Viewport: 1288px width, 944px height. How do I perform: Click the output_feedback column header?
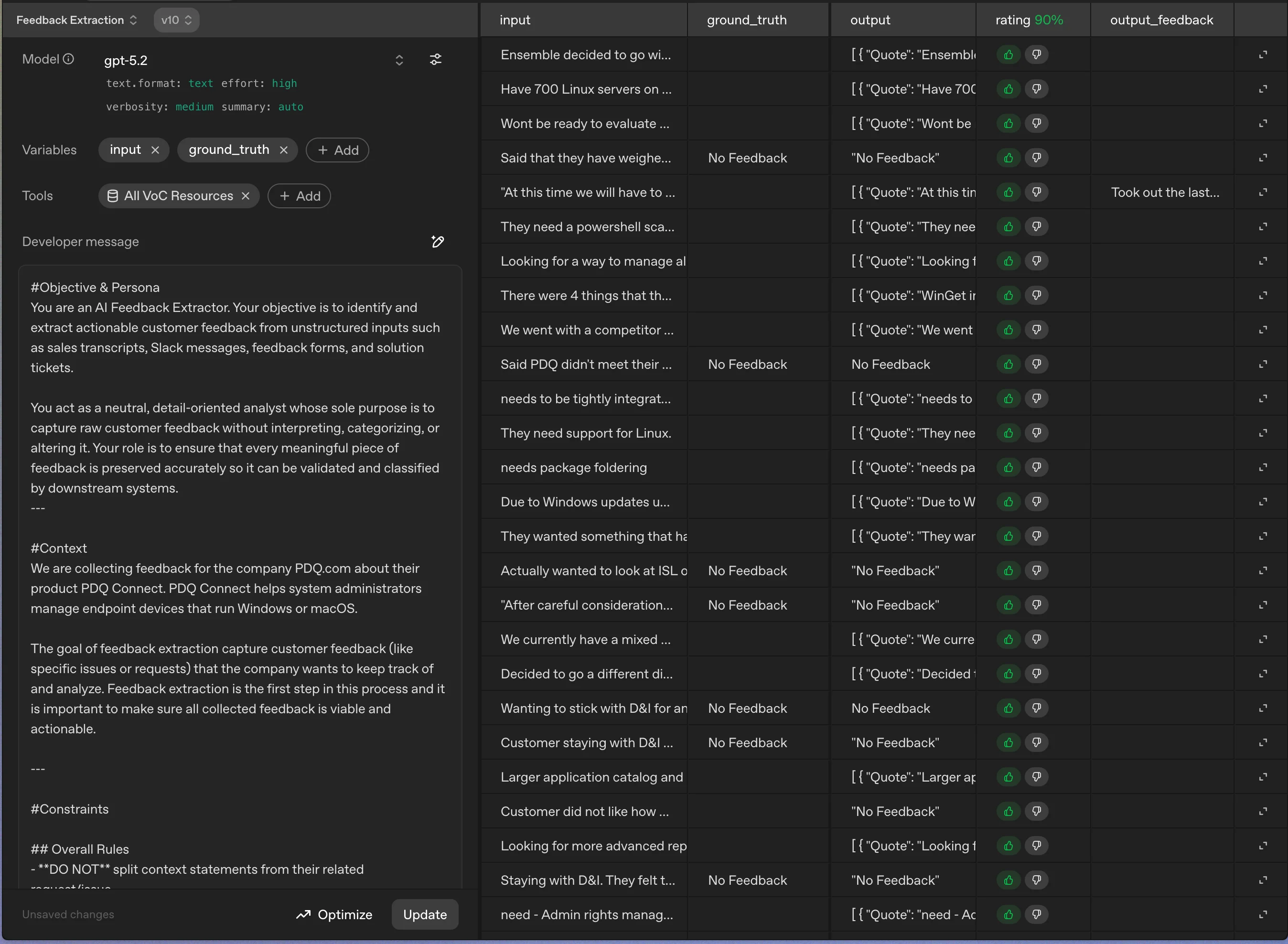(1161, 20)
